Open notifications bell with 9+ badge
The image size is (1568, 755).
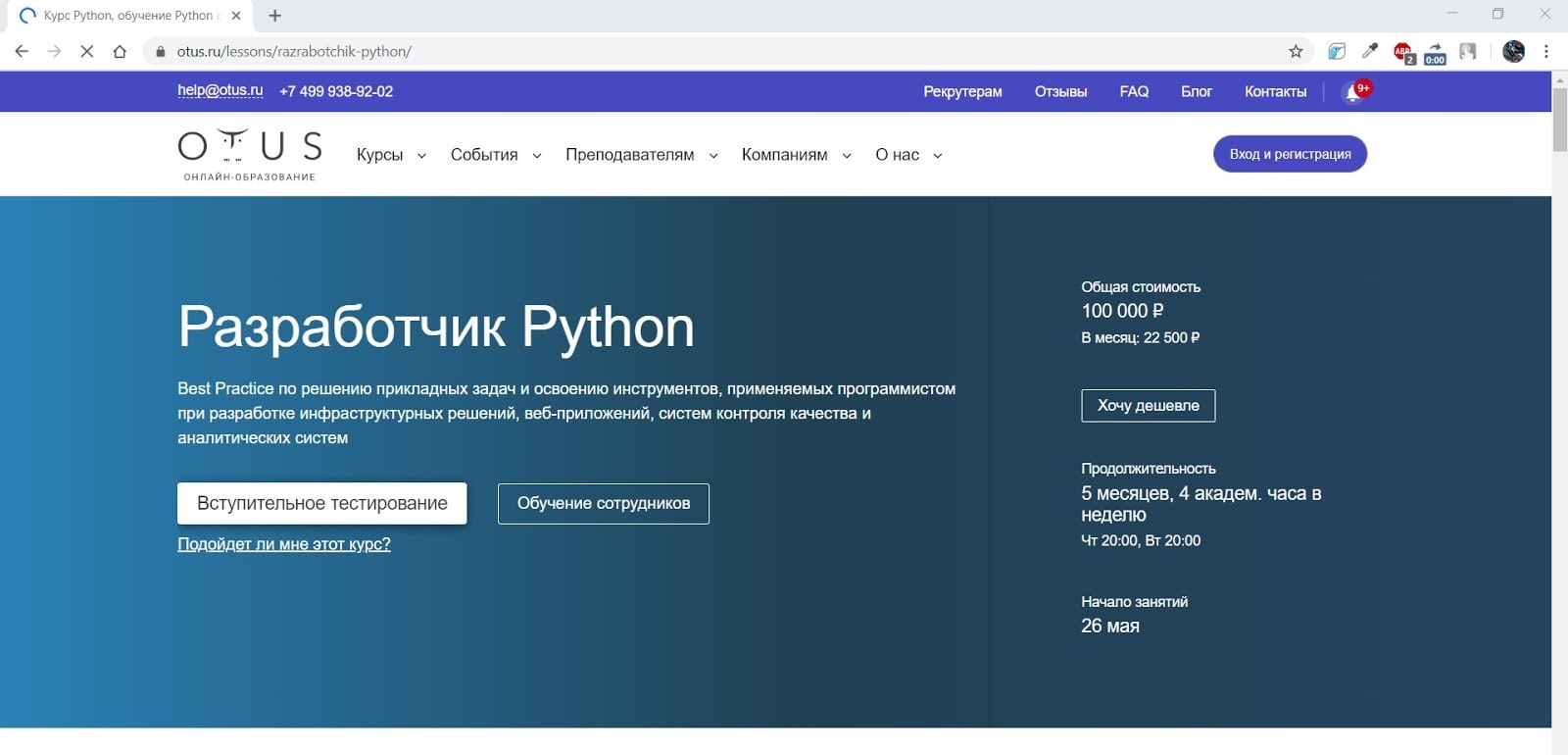pyautogui.click(x=1355, y=91)
